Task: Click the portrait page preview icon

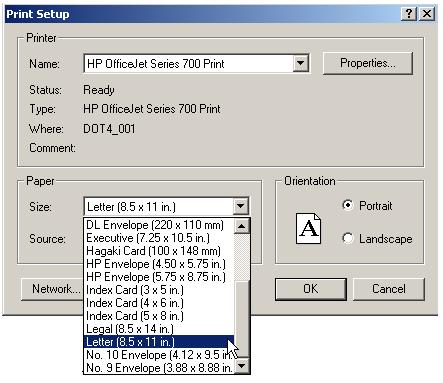Action: coord(309,229)
